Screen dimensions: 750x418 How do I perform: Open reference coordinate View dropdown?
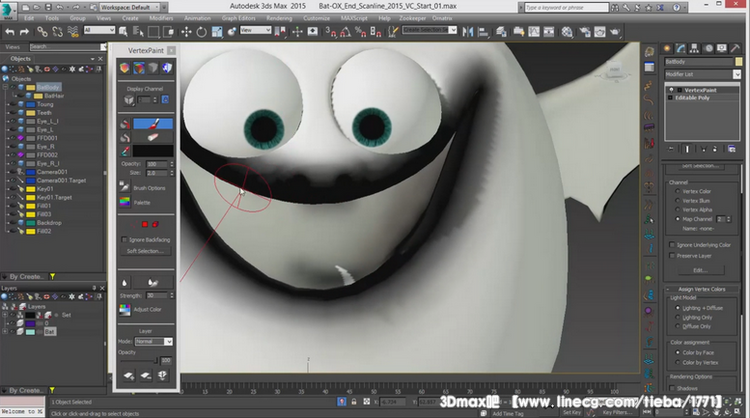pyautogui.click(x=255, y=30)
